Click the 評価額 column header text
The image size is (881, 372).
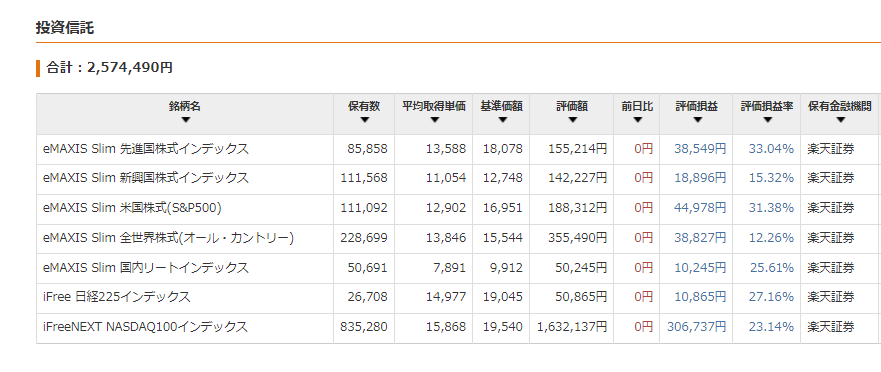572,106
